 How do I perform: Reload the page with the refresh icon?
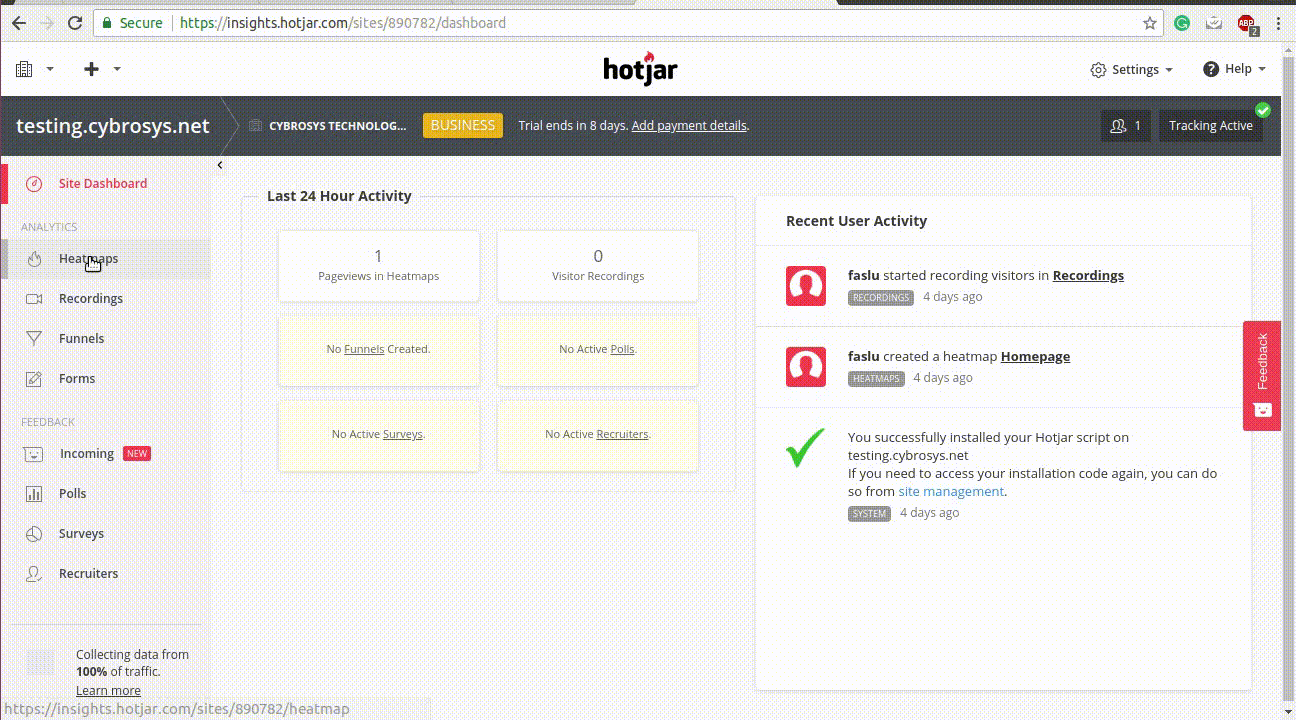(75, 22)
